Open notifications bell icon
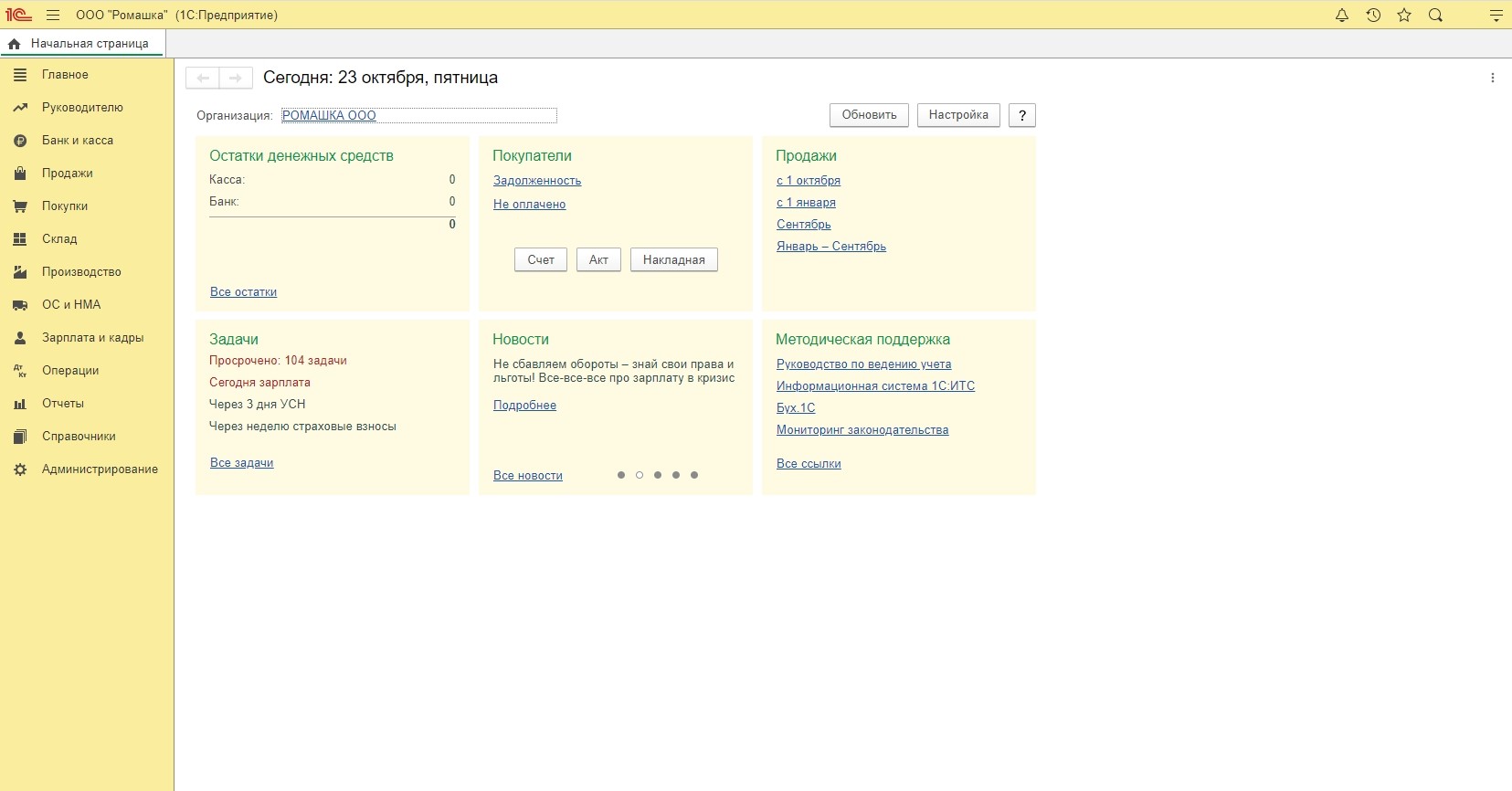The image size is (1512, 791). 1341,16
